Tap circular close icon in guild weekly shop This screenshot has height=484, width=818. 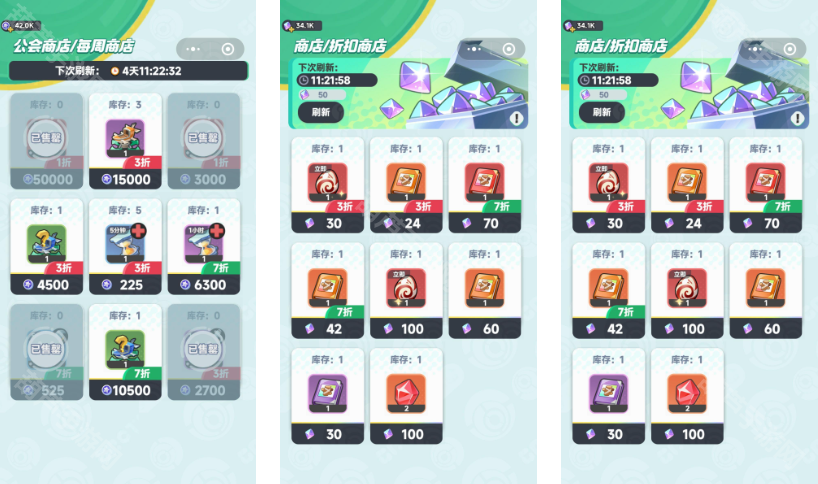[228, 49]
